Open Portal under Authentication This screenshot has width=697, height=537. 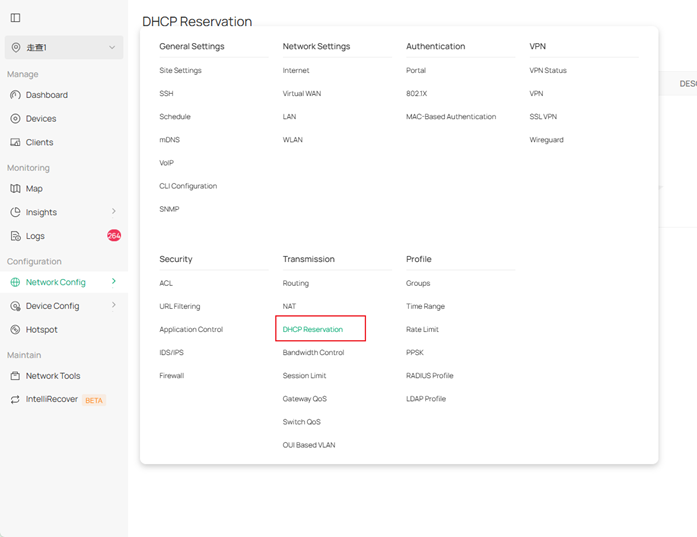point(416,70)
